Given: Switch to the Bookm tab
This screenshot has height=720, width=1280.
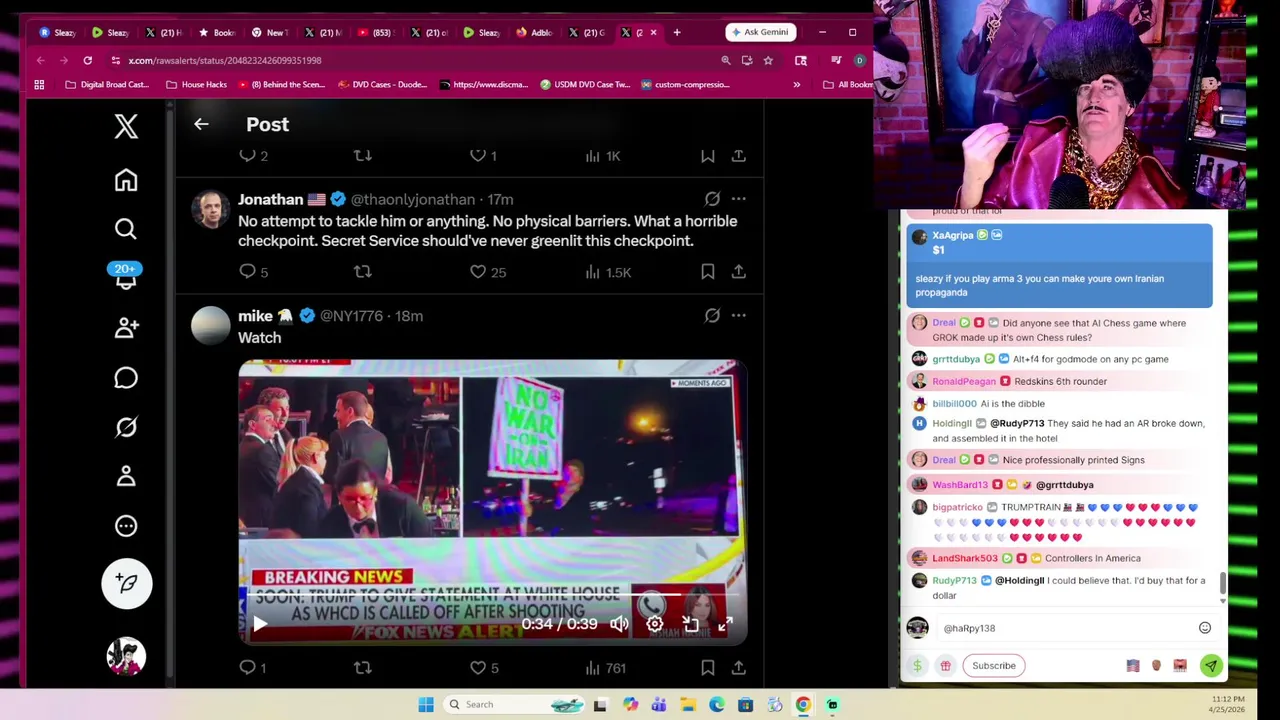Looking at the screenshot, I should pos(216,32).
